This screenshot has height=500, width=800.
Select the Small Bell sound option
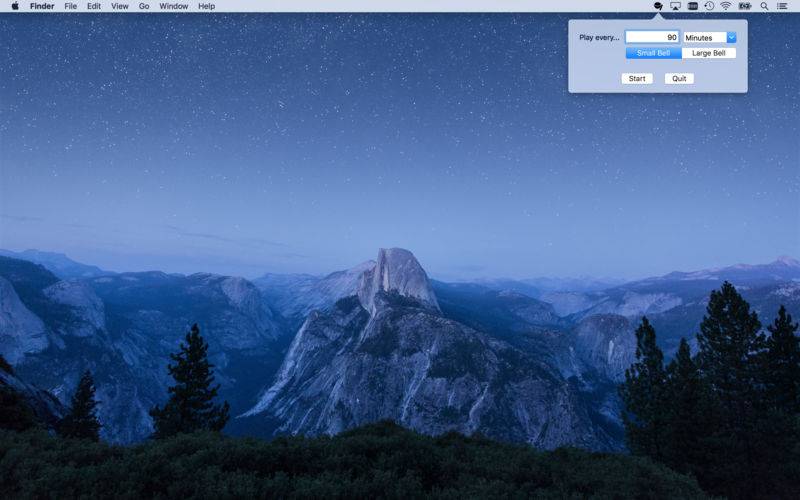654,53
